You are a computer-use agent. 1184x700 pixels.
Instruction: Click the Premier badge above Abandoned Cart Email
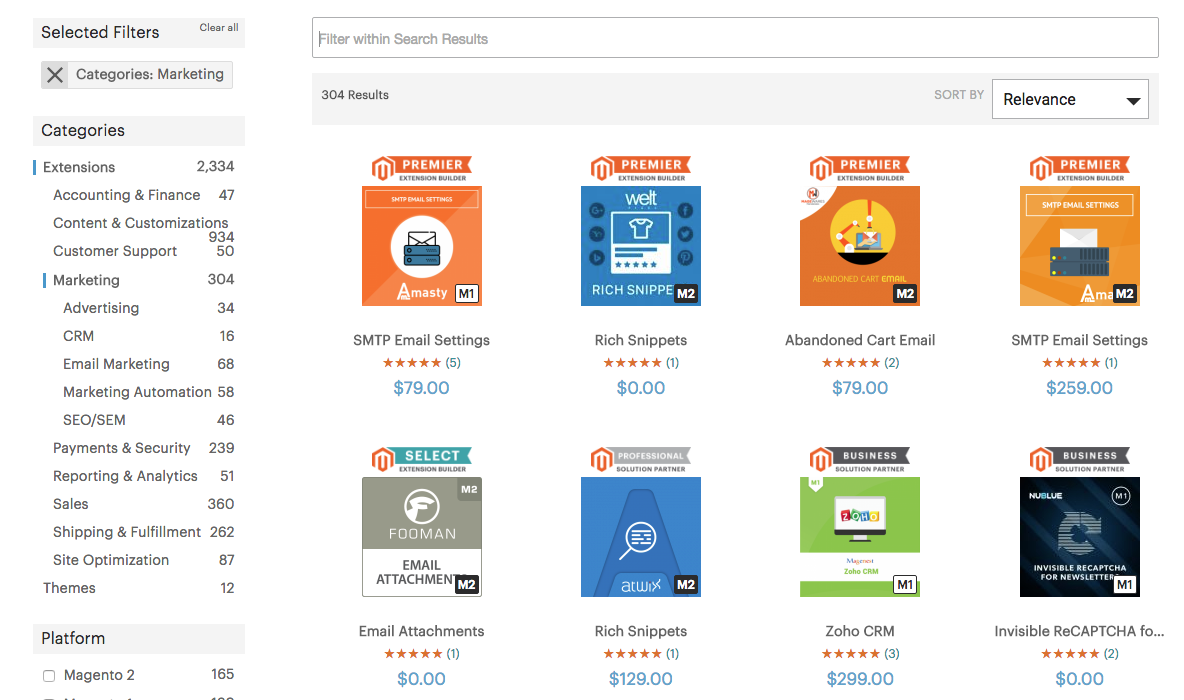click(x=859, y=169)
